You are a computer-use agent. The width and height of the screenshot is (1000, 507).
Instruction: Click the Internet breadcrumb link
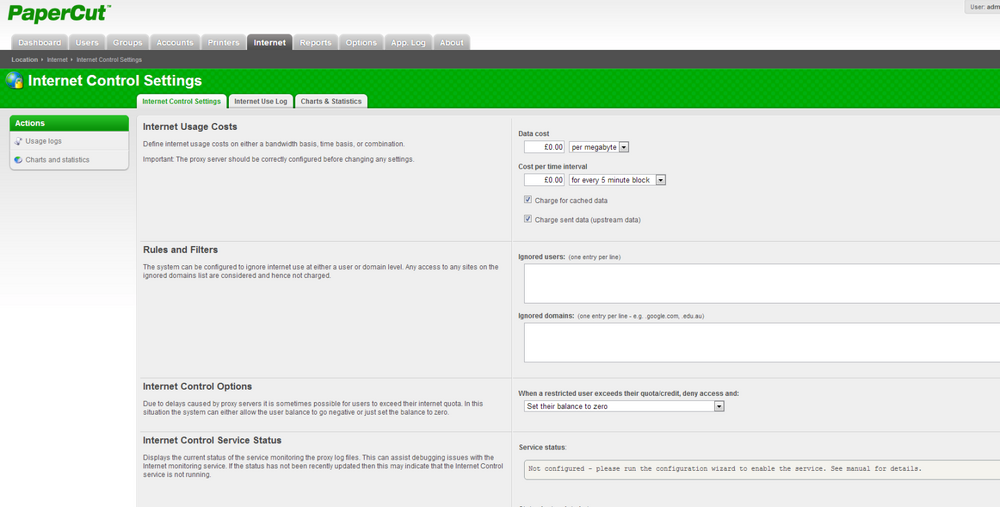tap(57, 59)
